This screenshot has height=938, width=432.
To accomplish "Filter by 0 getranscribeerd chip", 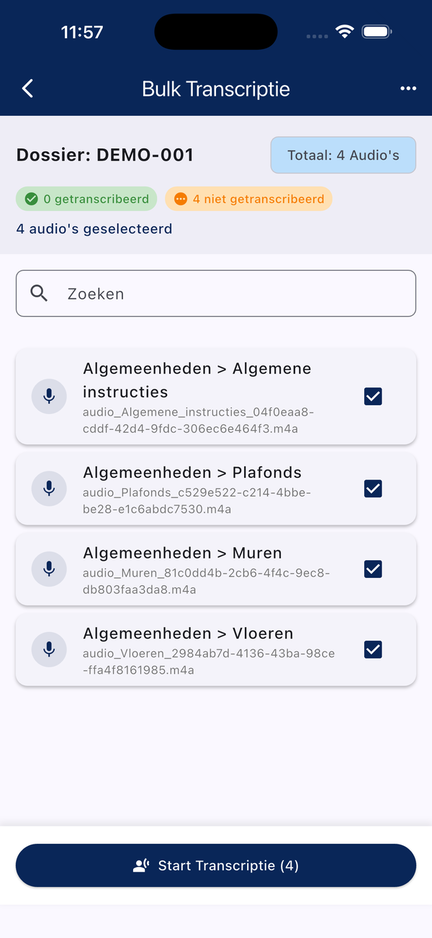I will pos(86,199).
